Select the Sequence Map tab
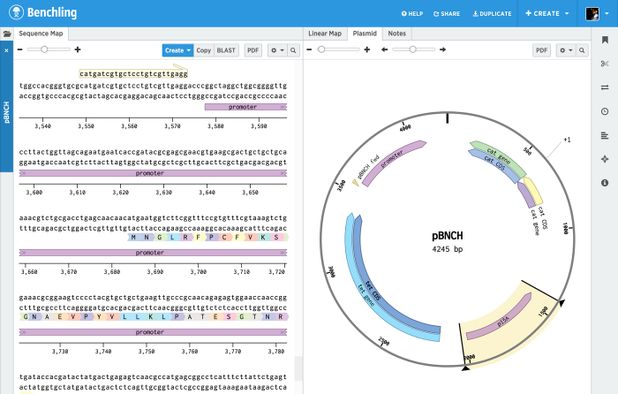 click(x=41, y=33)
